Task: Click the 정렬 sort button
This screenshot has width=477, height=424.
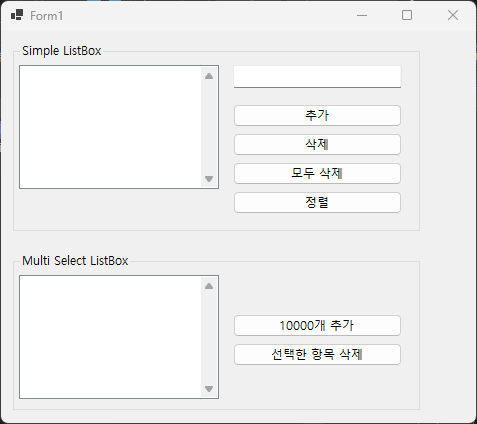Action: coord(317,203)
